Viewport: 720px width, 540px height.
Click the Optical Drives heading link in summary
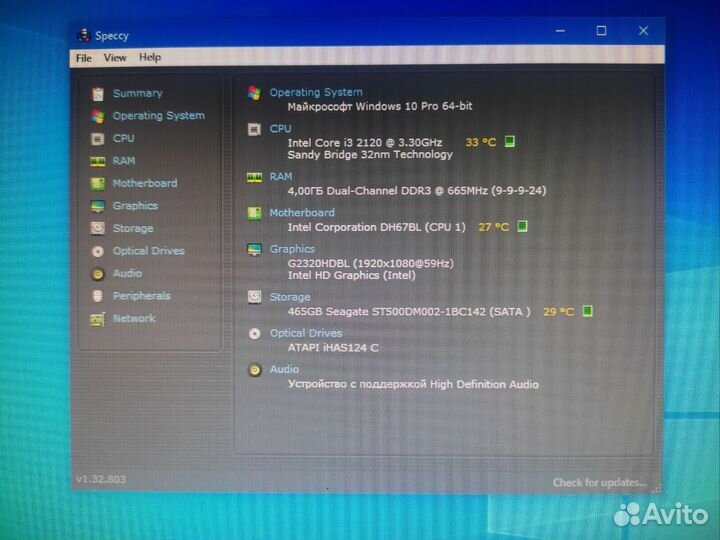[306, 333]
